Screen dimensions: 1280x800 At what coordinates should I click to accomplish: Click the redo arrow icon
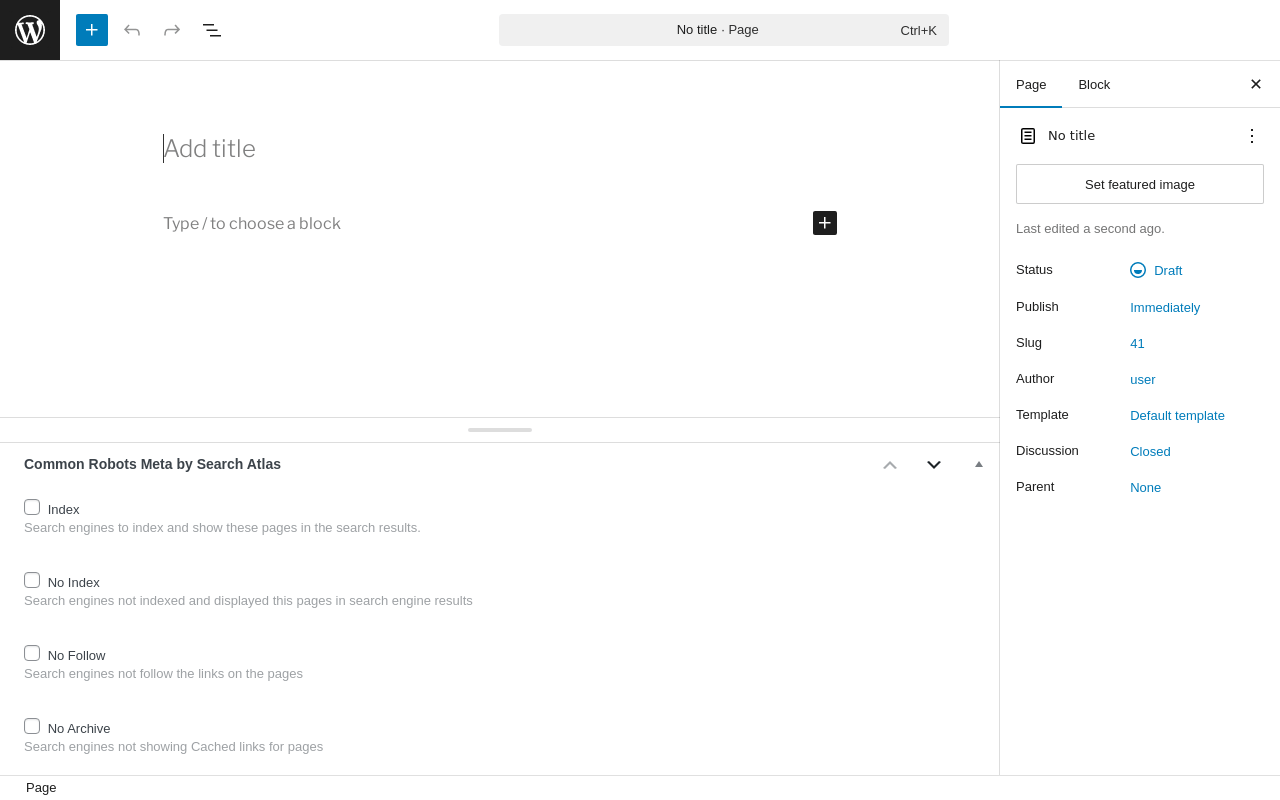pyautogui.click(x=172, y=30)
